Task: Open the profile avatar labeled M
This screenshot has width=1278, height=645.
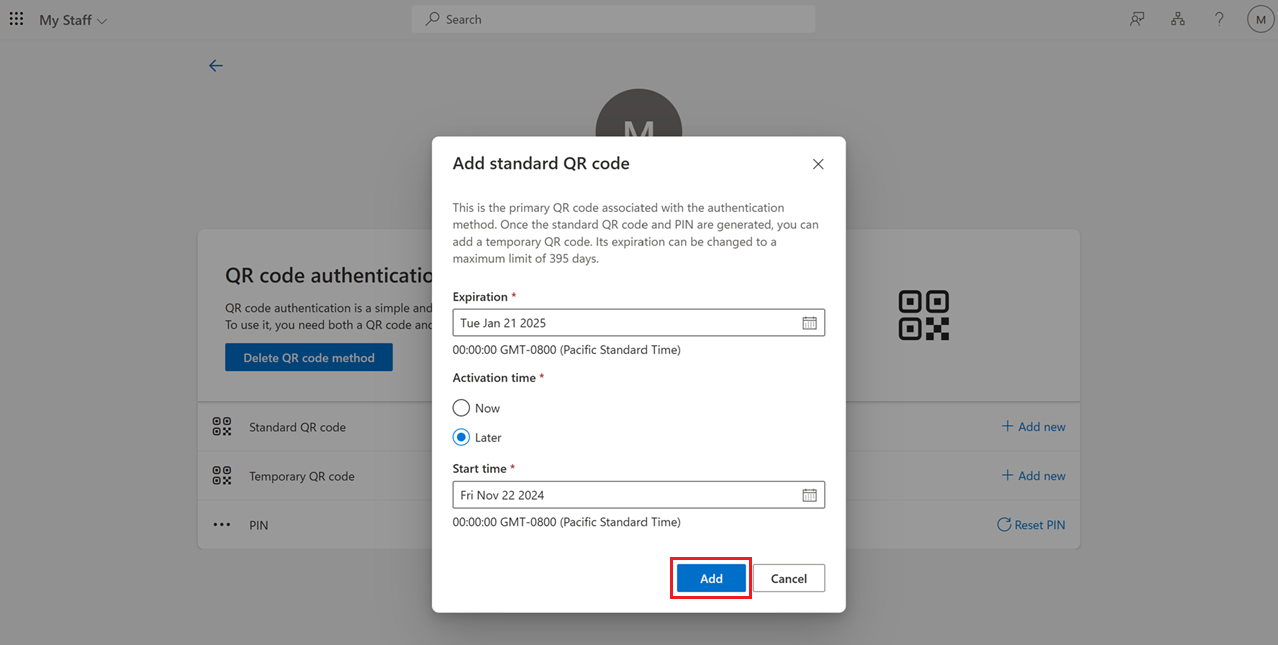Action: pos(1259,19)
